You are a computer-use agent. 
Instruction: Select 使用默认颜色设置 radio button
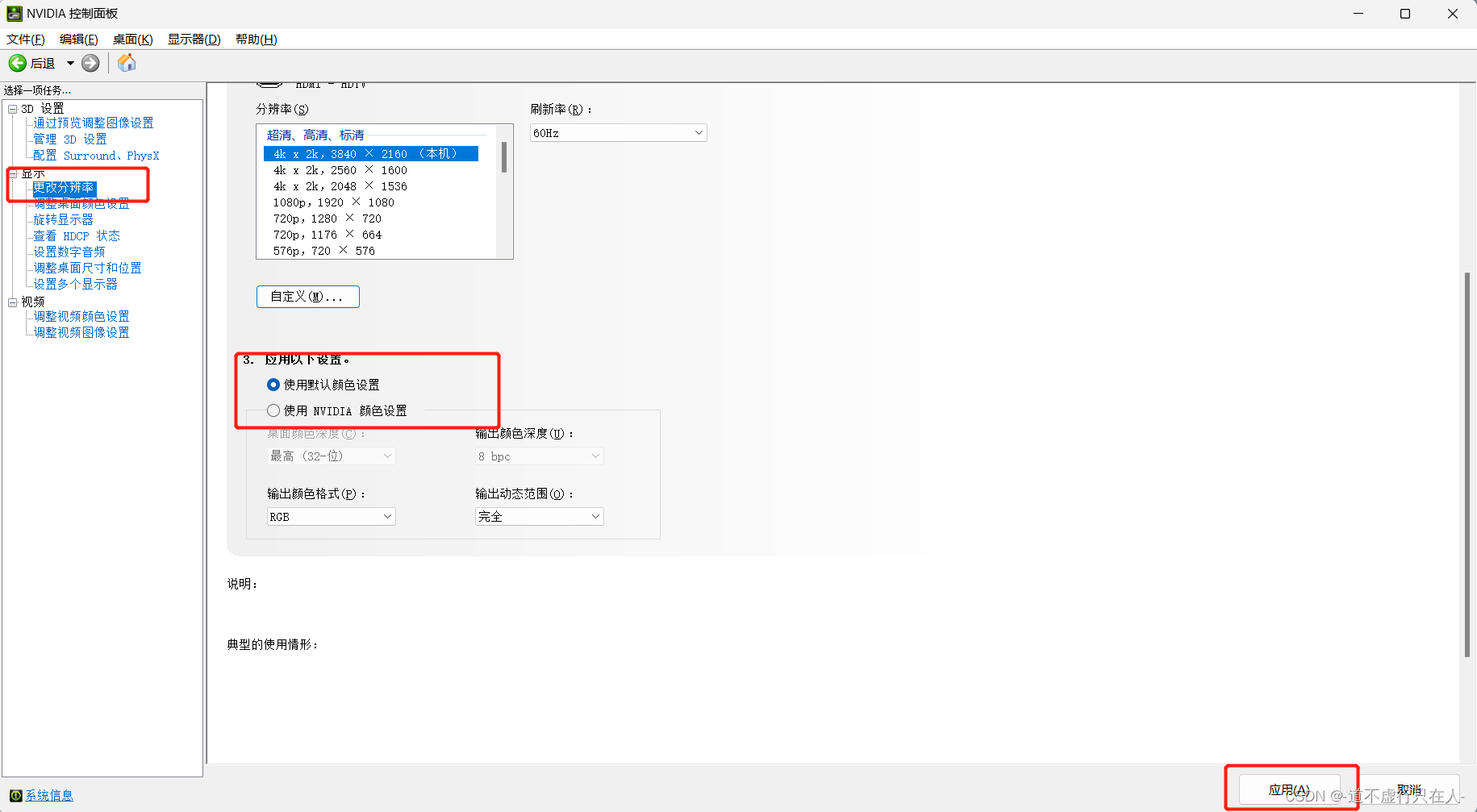pyautogui.click(x=273, y=385)
